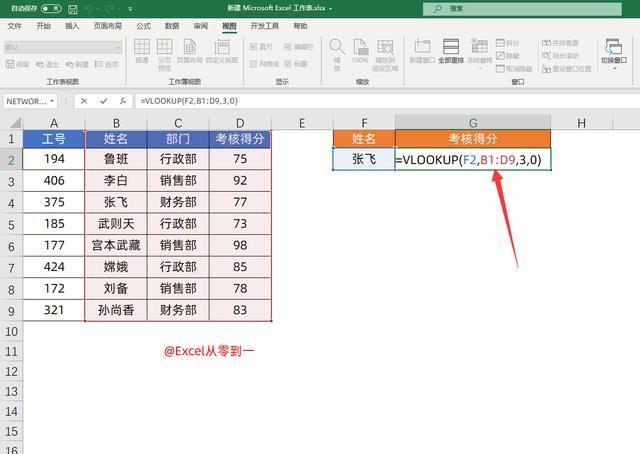
Task: Open the 开发工具 Developer tab
Action: click(264, 26)
